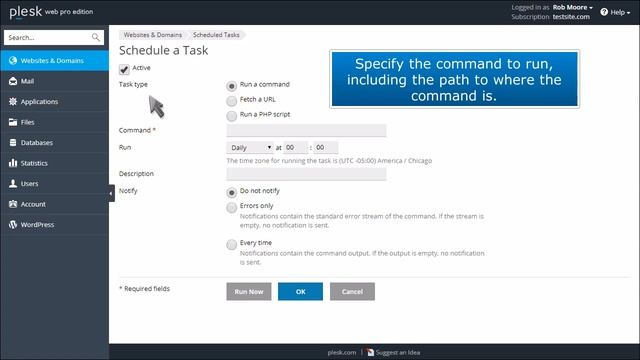Click the hour field in Run time
Viewport: 640px width, 360px height.
coord(296,147)
